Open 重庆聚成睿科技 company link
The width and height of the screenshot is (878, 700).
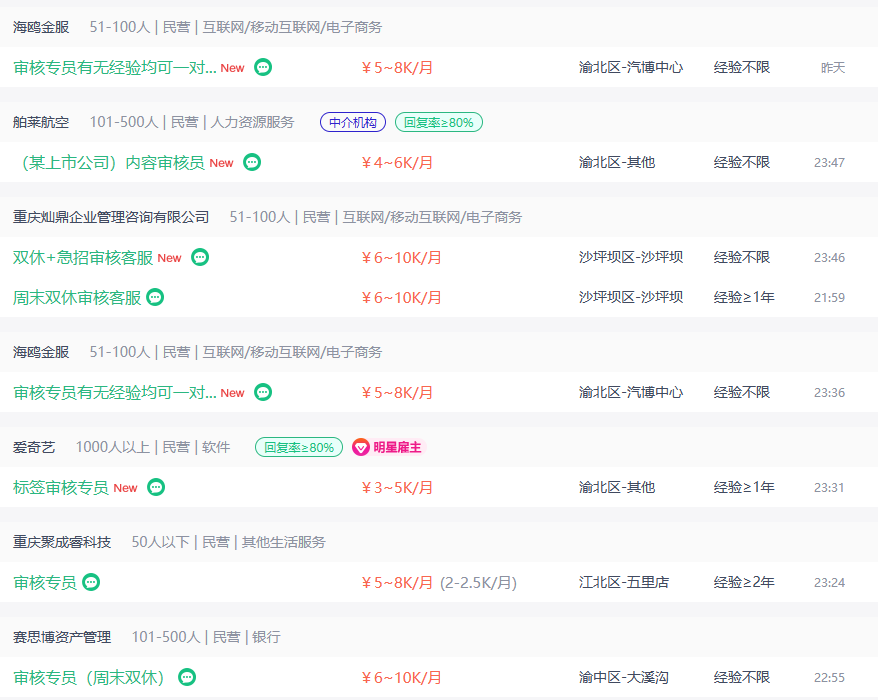[62, 542]
